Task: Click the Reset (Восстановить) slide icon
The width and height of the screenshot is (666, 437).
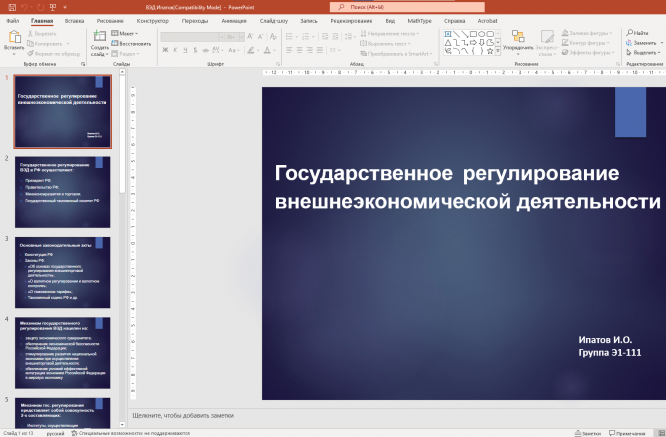Action: pos(132,44)
